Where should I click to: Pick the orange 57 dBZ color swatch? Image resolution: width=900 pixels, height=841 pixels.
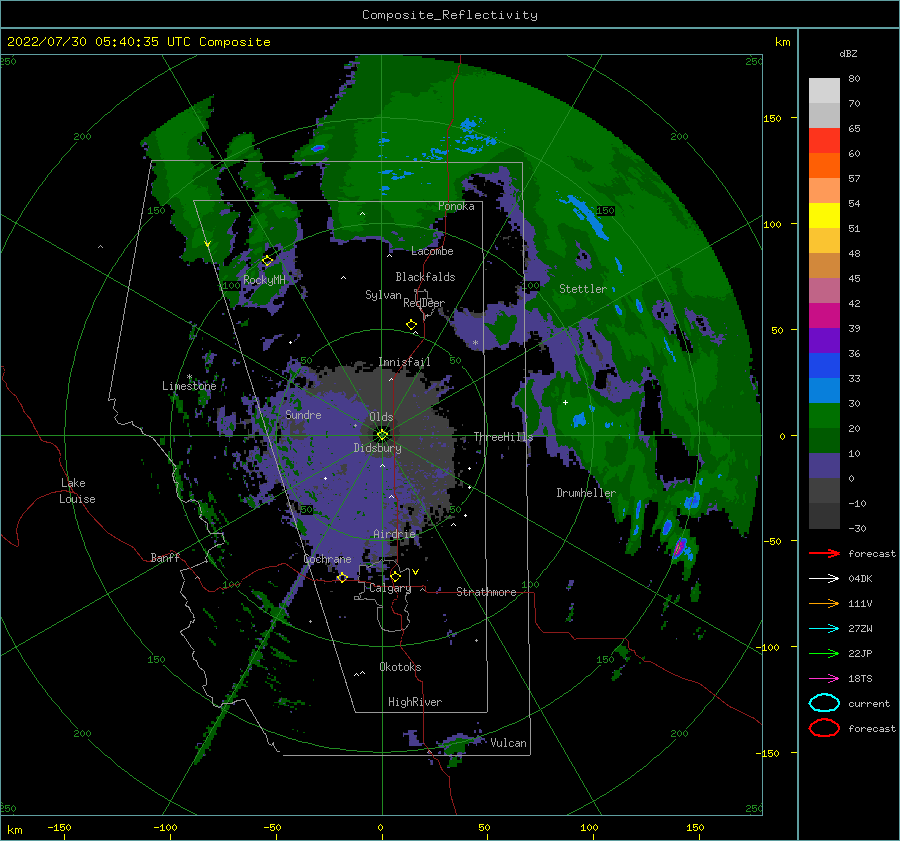(824, 165)
